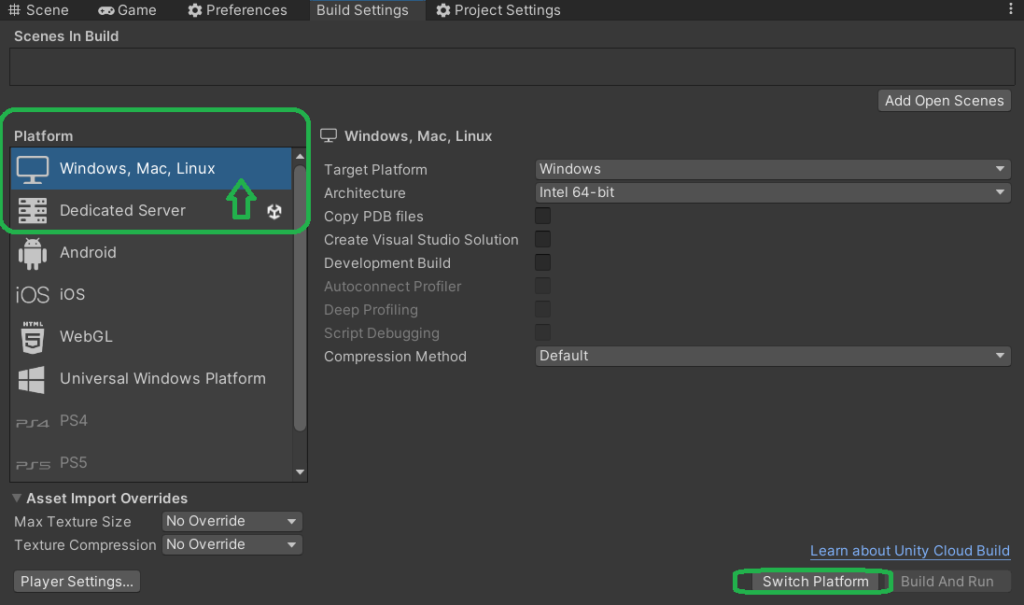Select the Windows, Mac, Linux platform icon

click(x=33, y=169)
